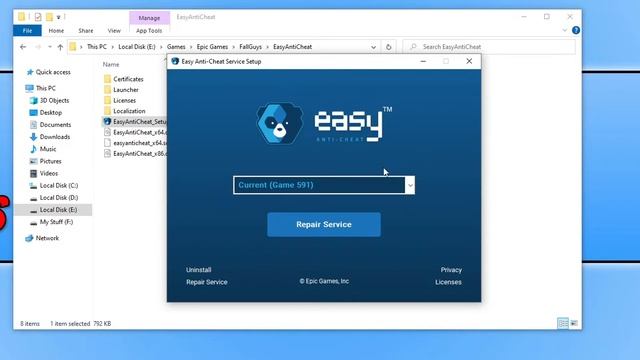Open recent locations dropdown arrow
The height and width of the screenshot is (360, 640).
click(50, 47)
